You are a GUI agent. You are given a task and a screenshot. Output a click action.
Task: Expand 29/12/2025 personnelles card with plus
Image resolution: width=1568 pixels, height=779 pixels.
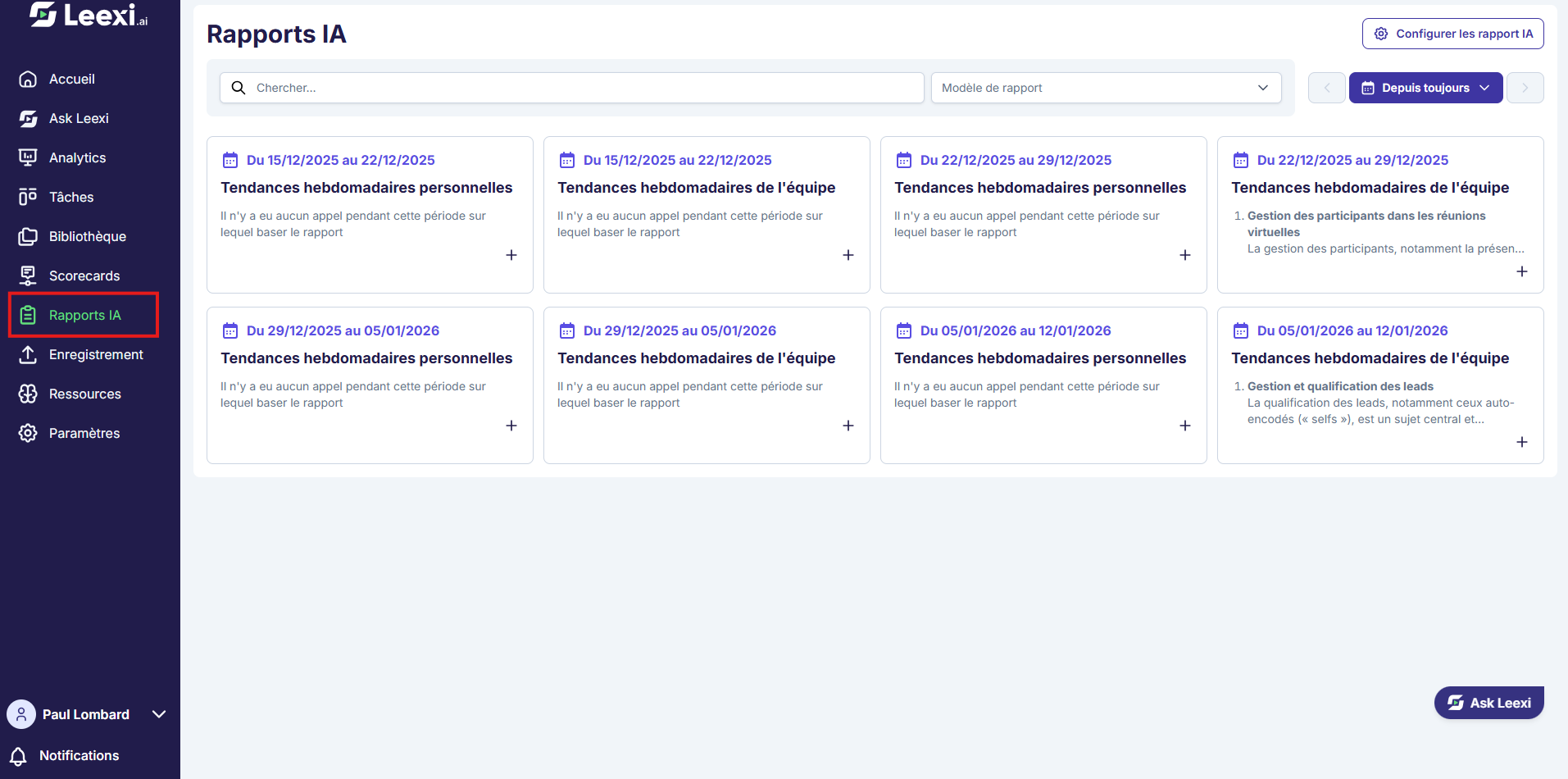[511, 426]
